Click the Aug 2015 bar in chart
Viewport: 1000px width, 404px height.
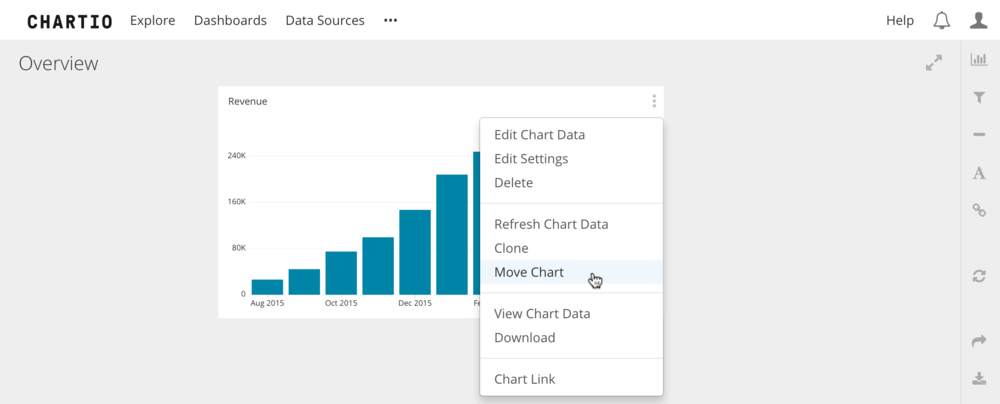point(267,287)
